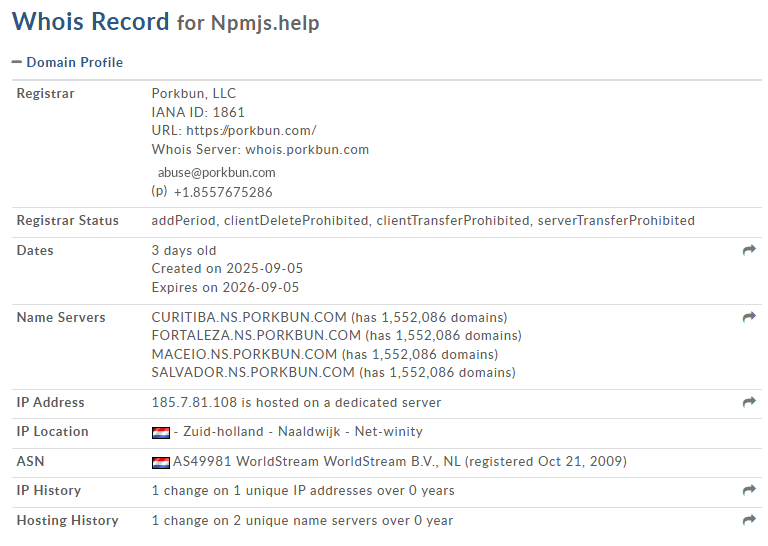This screenshot has width=768, height=546.
Task: Click the arrow icon in Dates row
Action: [x=749, y=251]
